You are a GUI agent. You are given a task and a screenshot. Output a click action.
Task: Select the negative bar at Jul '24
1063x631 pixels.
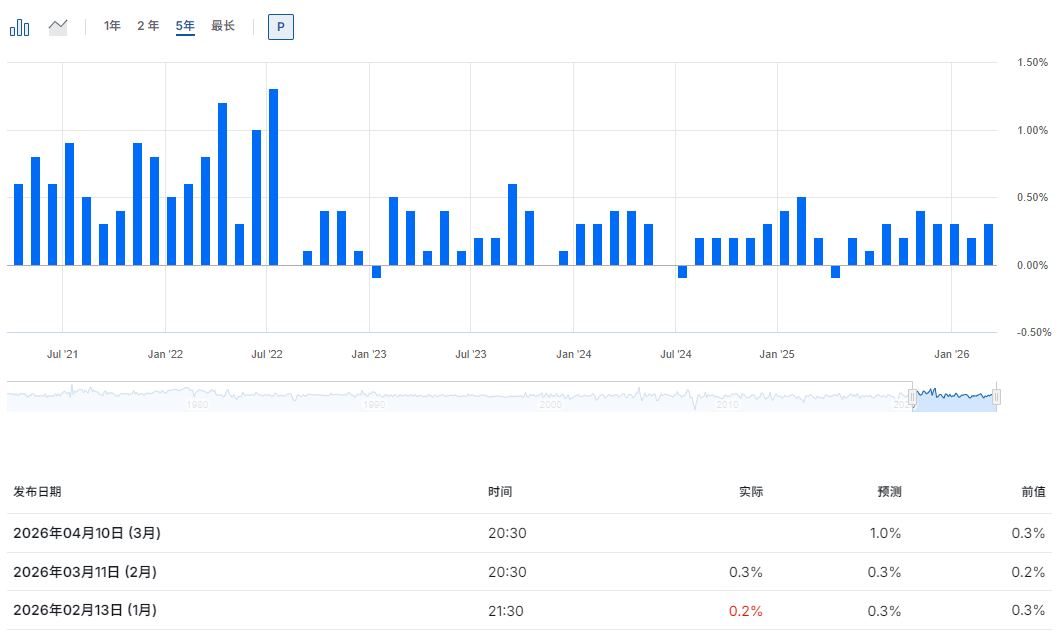682,271
